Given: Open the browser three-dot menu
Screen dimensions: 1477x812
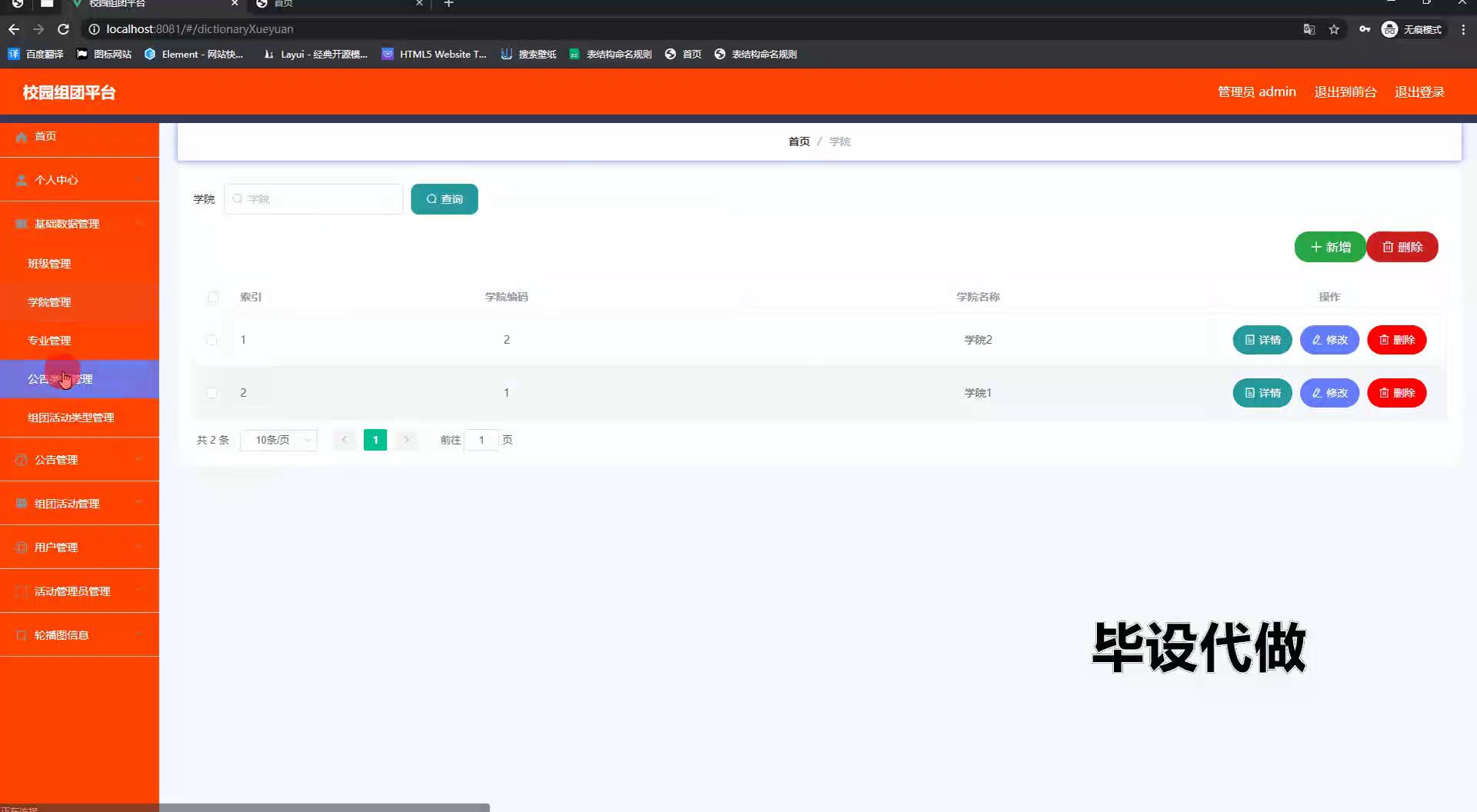Looking at the screenshot, I should click(x=1462, y=29).
